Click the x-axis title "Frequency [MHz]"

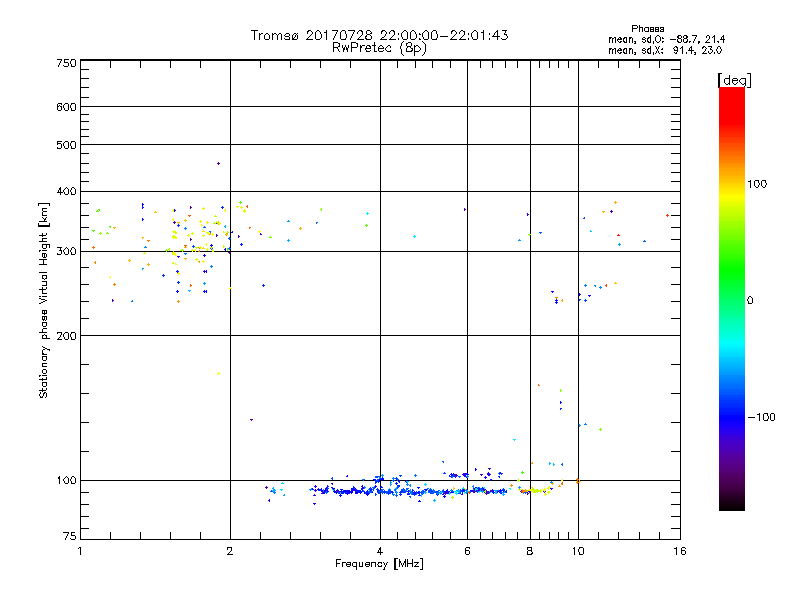click(379, 564)
